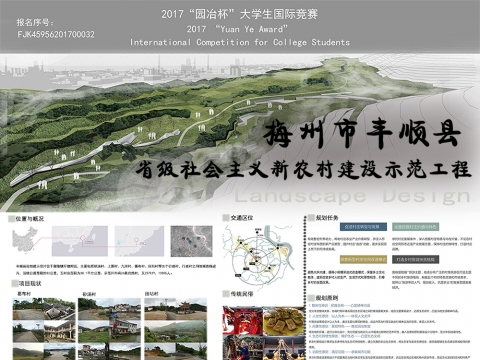Click the '项目现状' section heading
The height and width of the screenshot is (360, 480).
(x=30, y=284)
